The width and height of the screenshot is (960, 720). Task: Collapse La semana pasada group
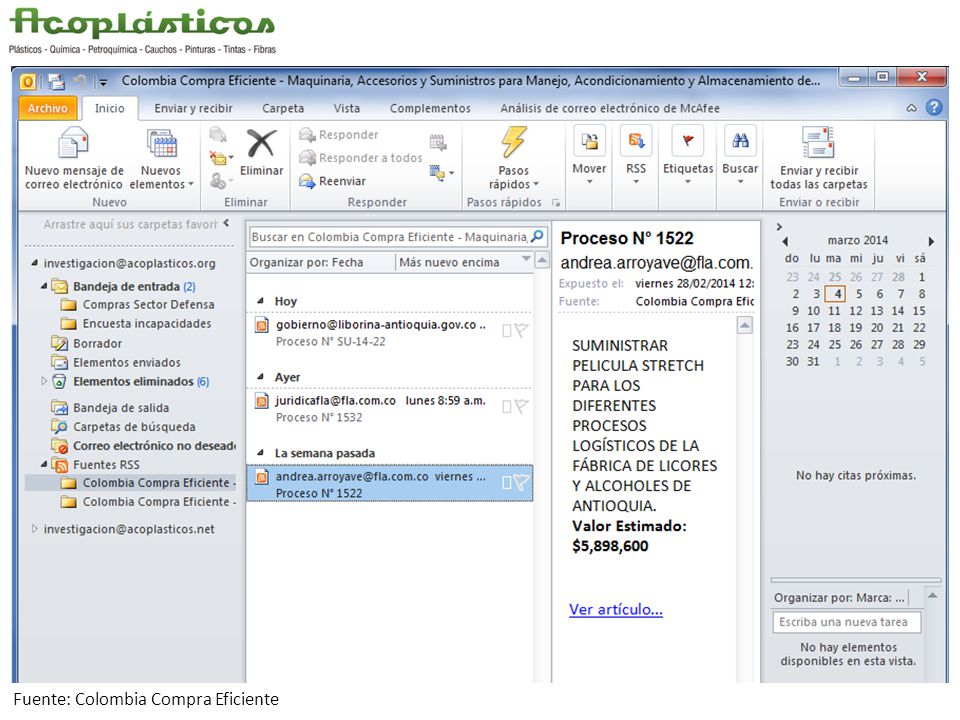260,452
